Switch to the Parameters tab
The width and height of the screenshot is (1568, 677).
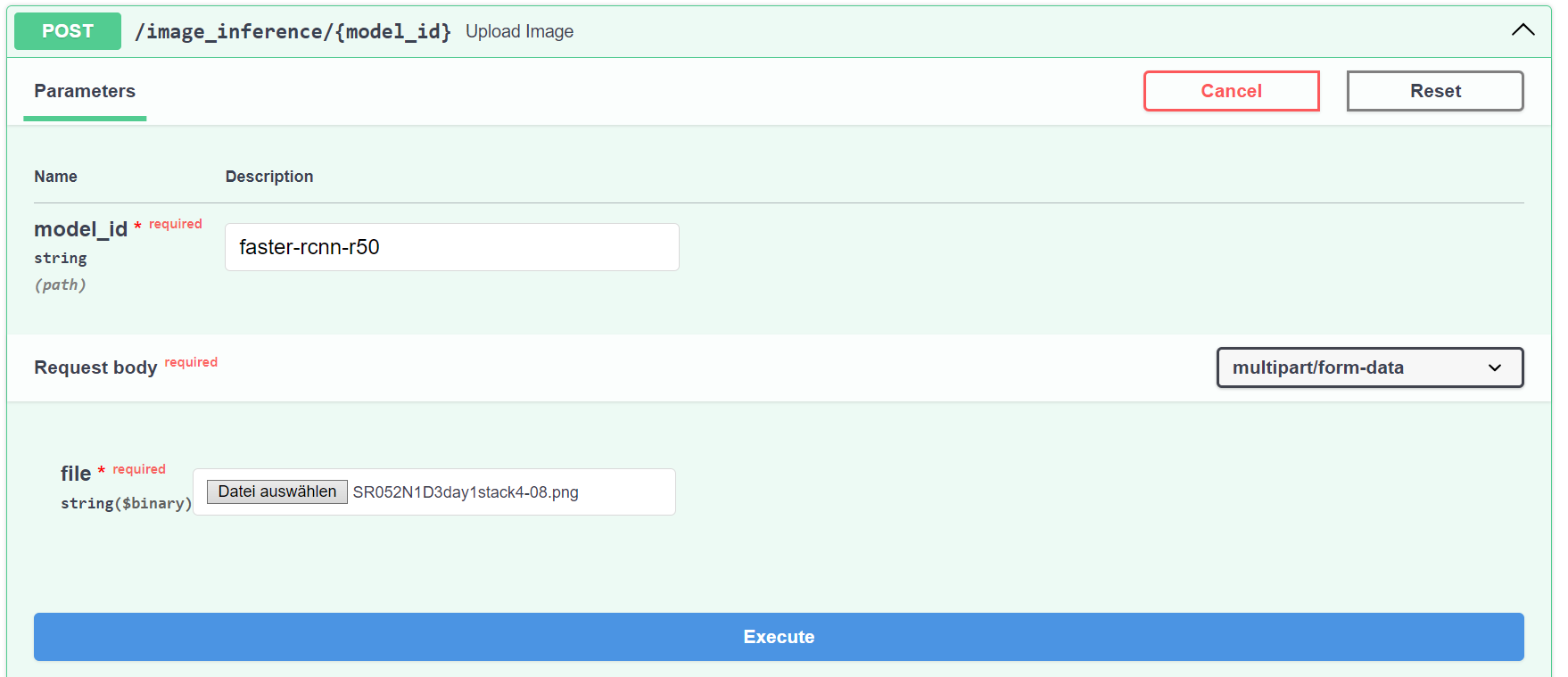pos(85,91)
